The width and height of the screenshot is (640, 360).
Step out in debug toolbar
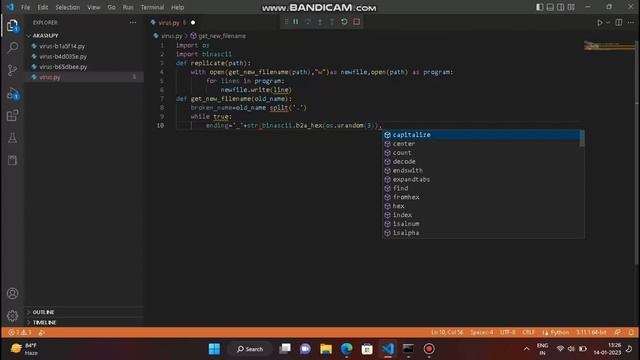point(332,22)
